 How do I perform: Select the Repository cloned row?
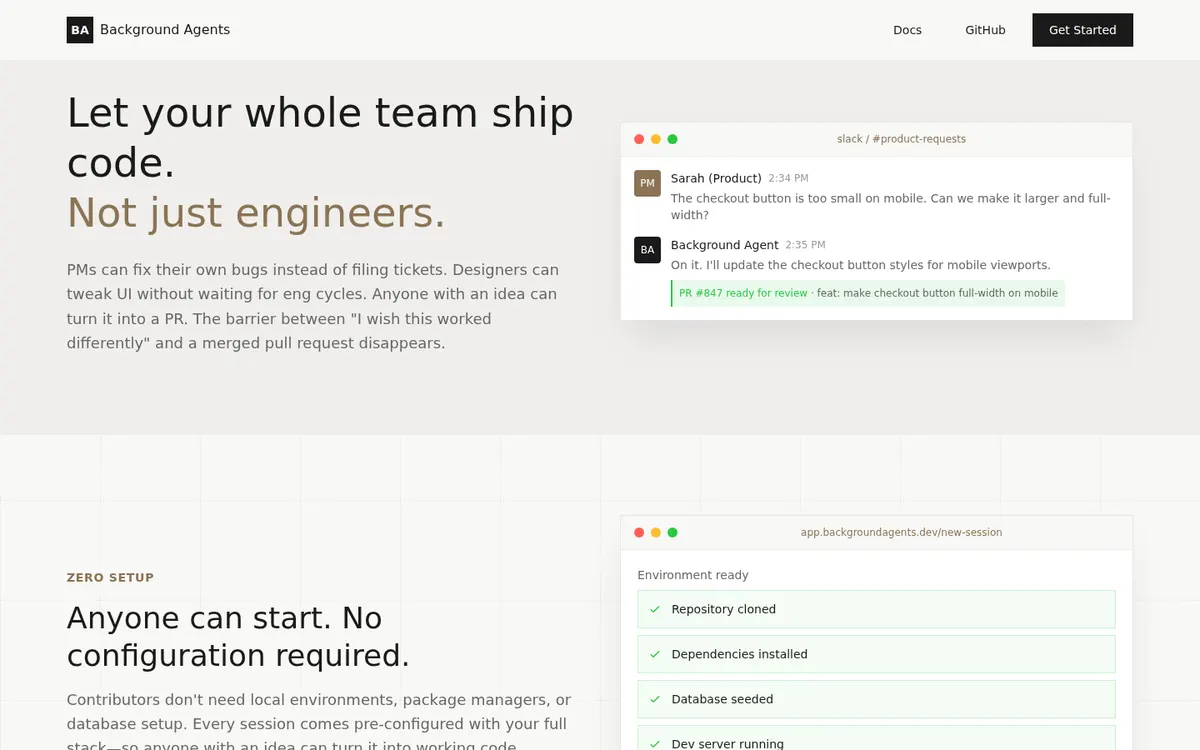[876, 609]
